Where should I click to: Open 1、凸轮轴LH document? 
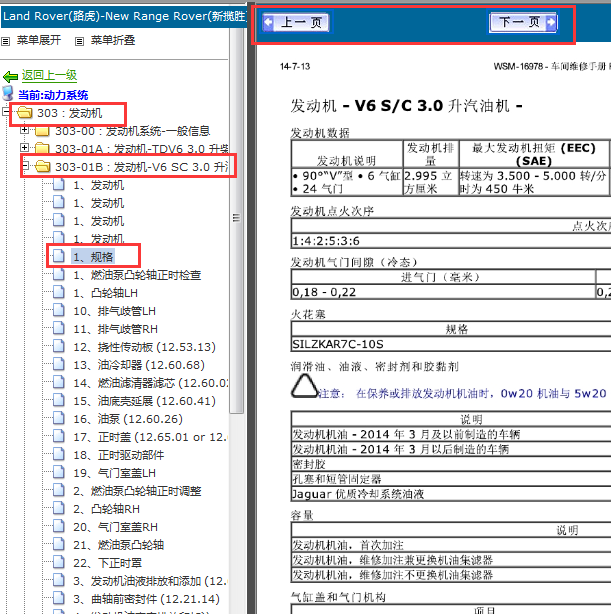(x=105, y=293)
